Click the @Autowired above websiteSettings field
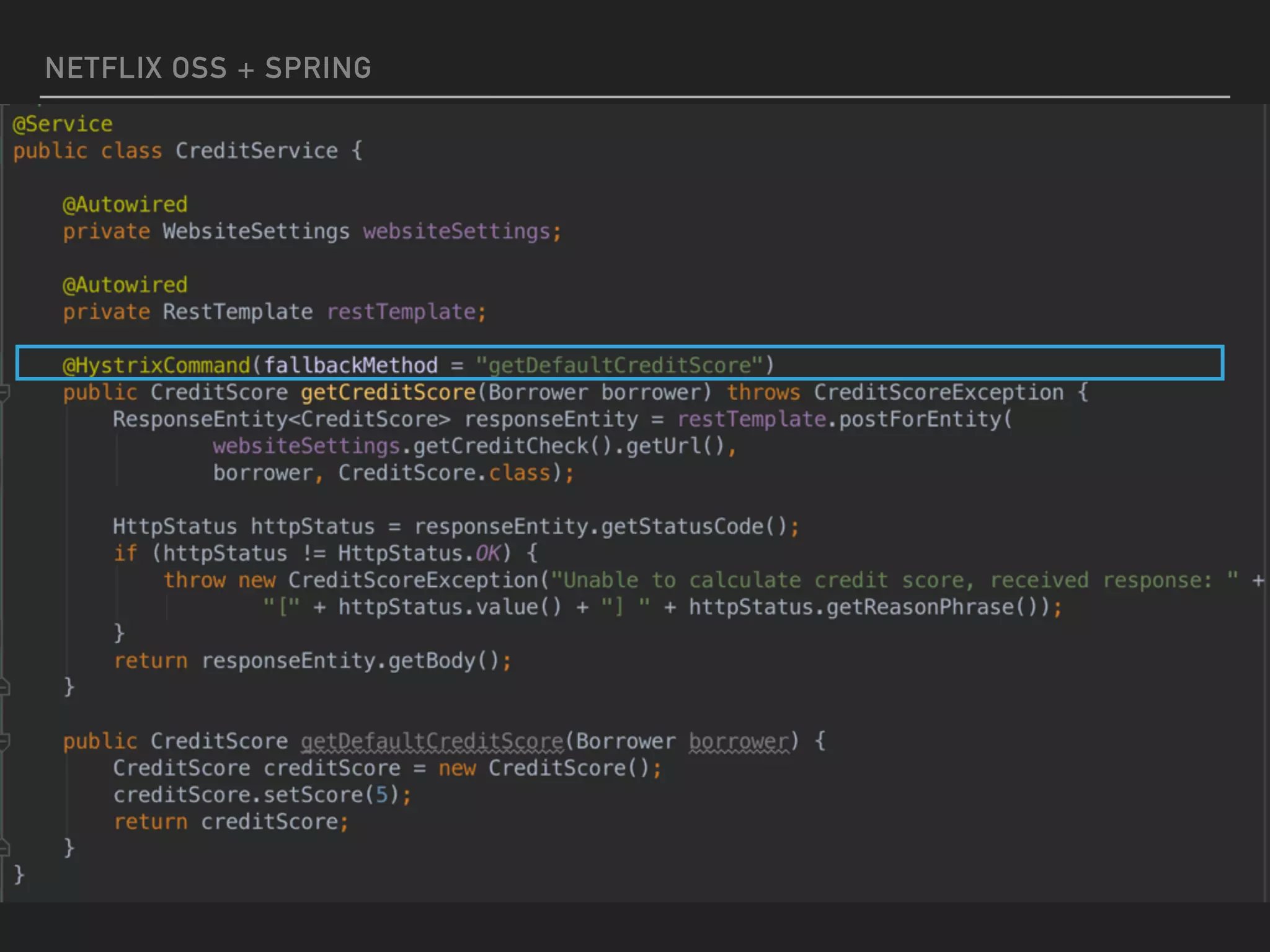The width and height of the screenshot is (1270, 952). [x=125, y=205]
